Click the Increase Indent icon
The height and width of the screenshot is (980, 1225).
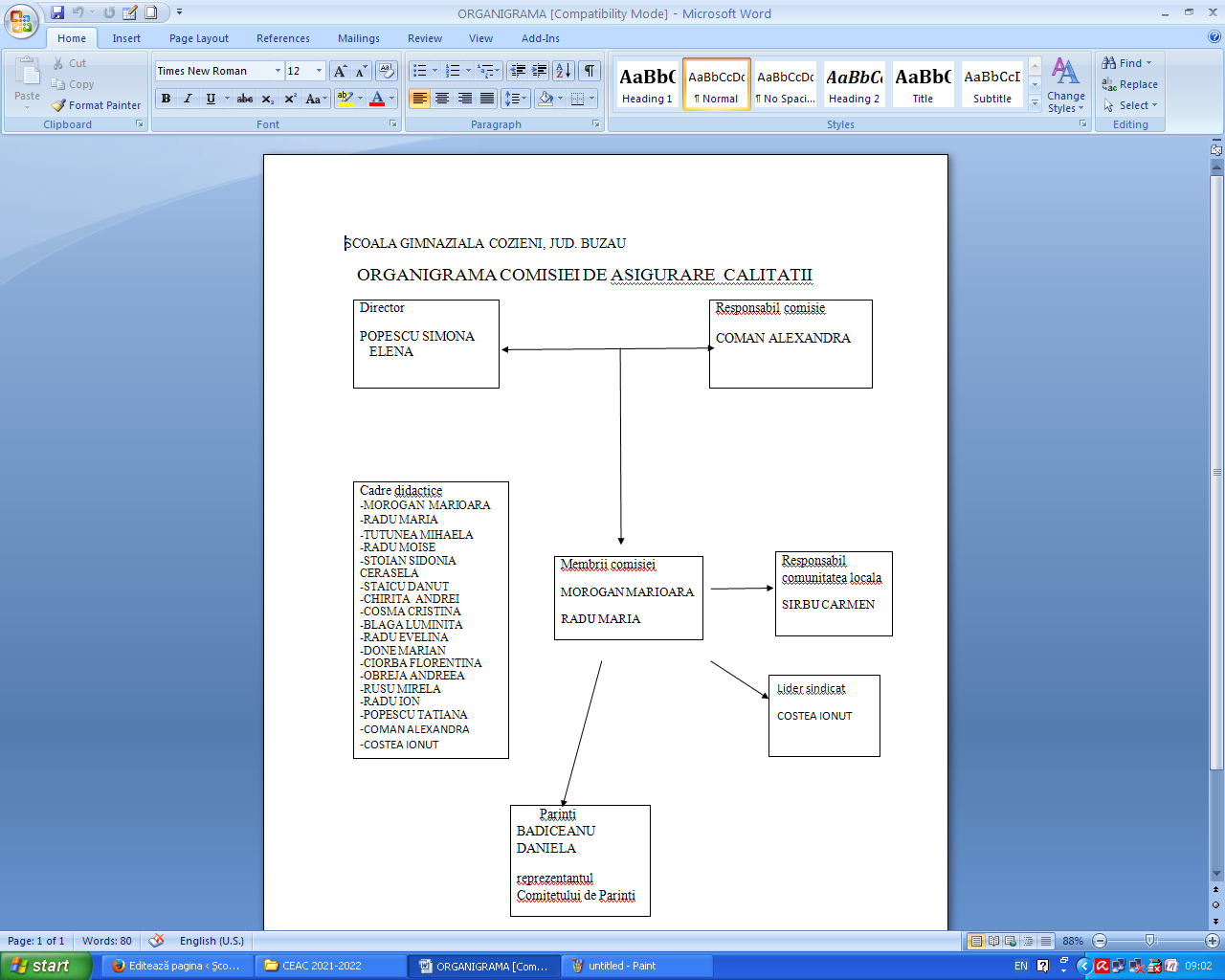(540, 71)
